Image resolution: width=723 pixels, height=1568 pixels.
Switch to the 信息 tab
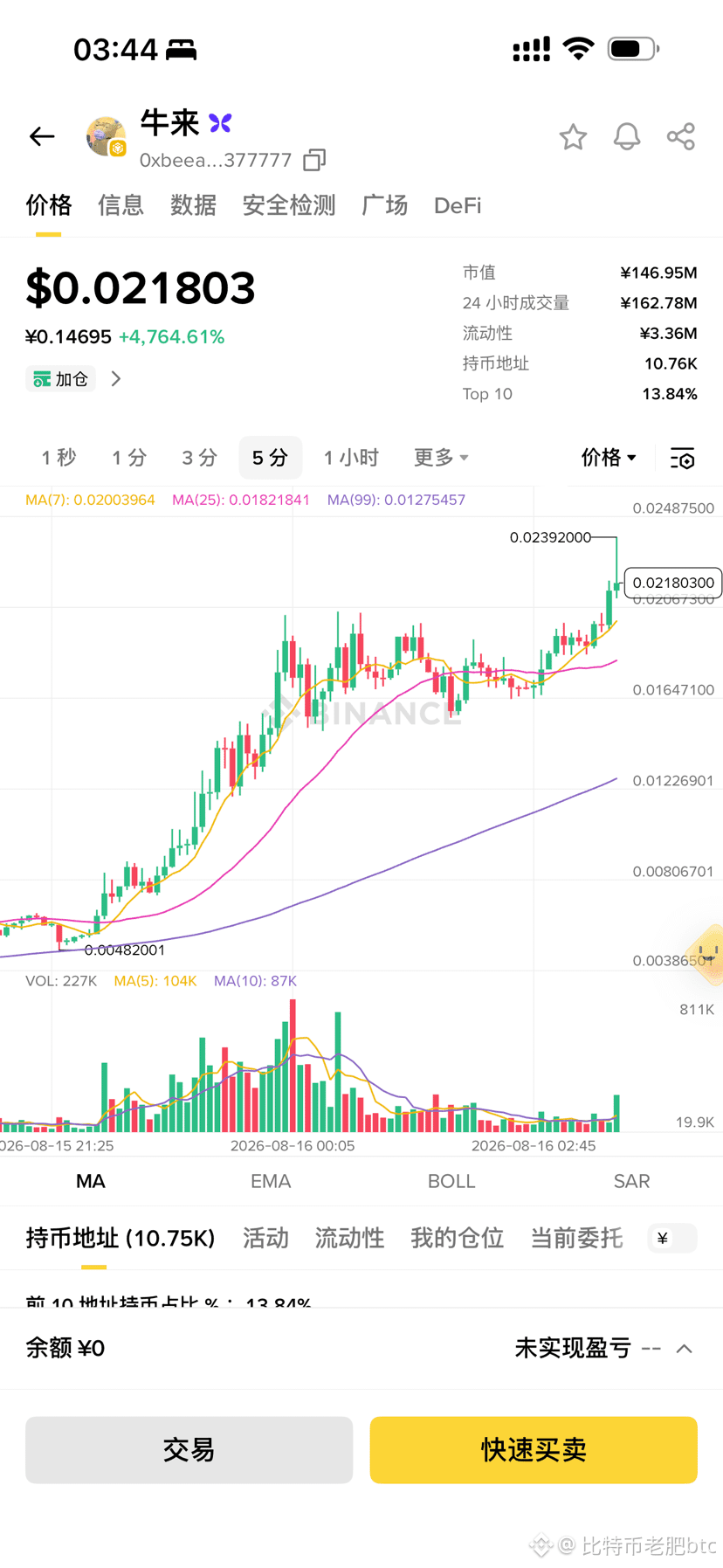[x=120, y=205]
